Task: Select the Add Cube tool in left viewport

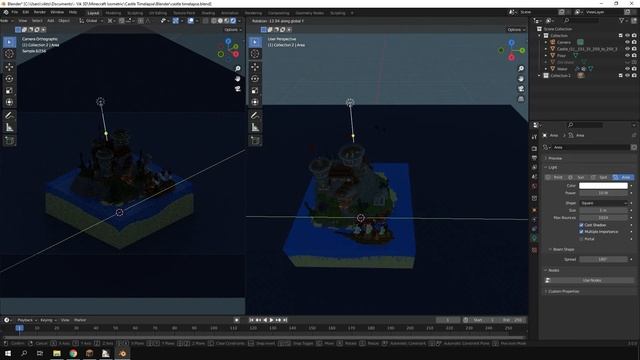Action: point(9,141)
